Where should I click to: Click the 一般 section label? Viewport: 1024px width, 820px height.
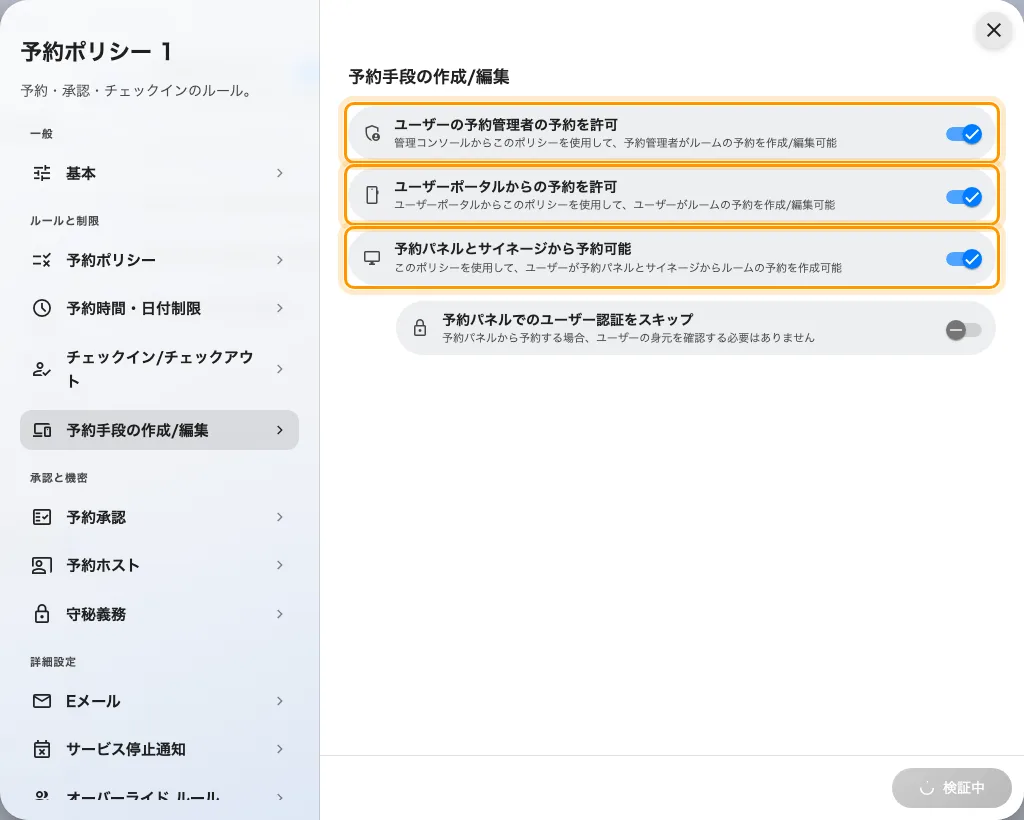point(41,134)
